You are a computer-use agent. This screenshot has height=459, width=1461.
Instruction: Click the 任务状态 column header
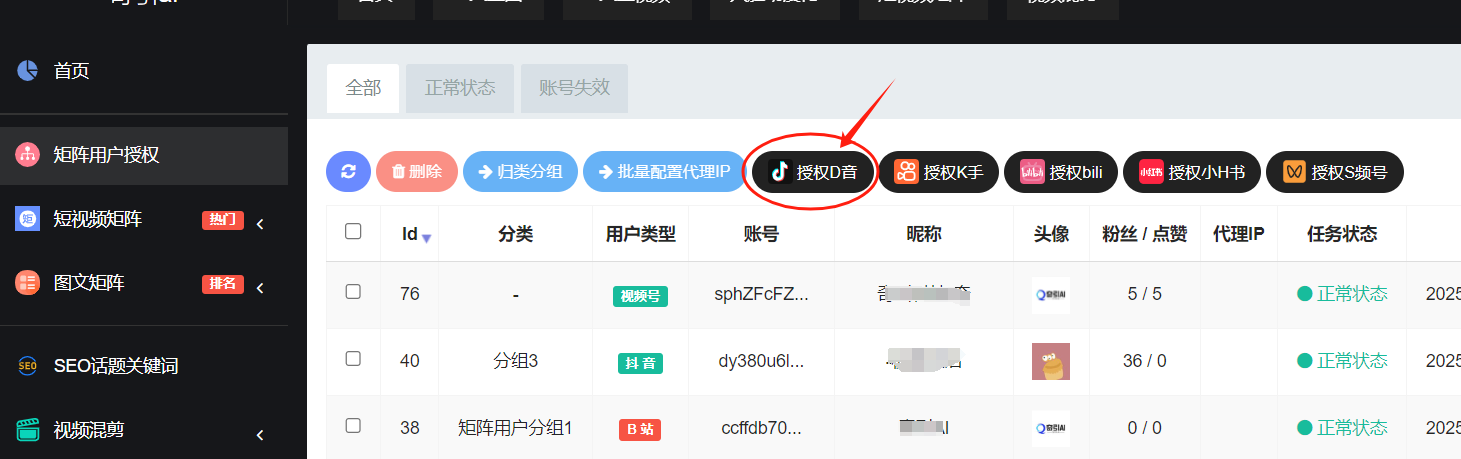(1342, 235)
